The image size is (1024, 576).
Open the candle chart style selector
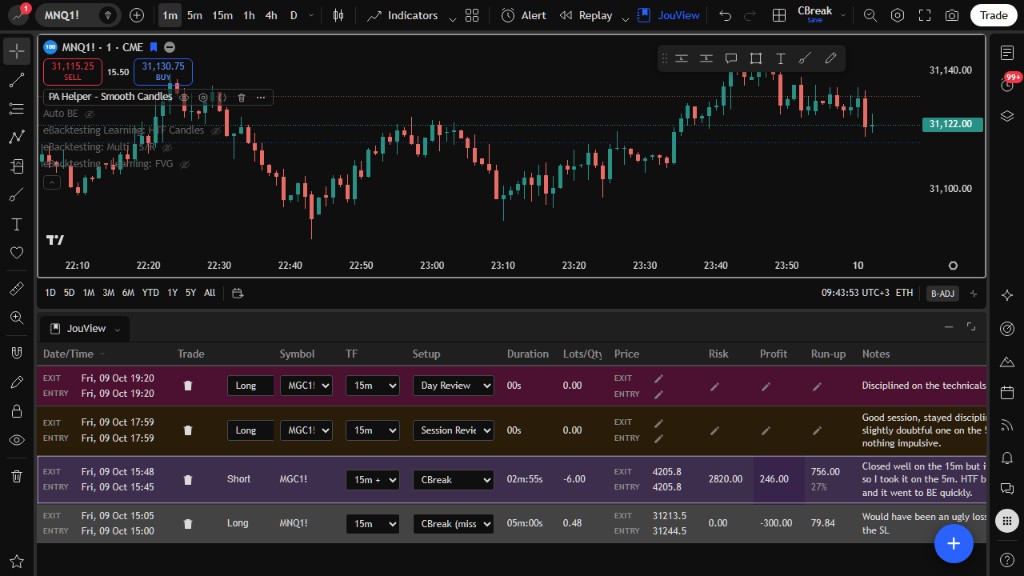click(x=338, y=15)
